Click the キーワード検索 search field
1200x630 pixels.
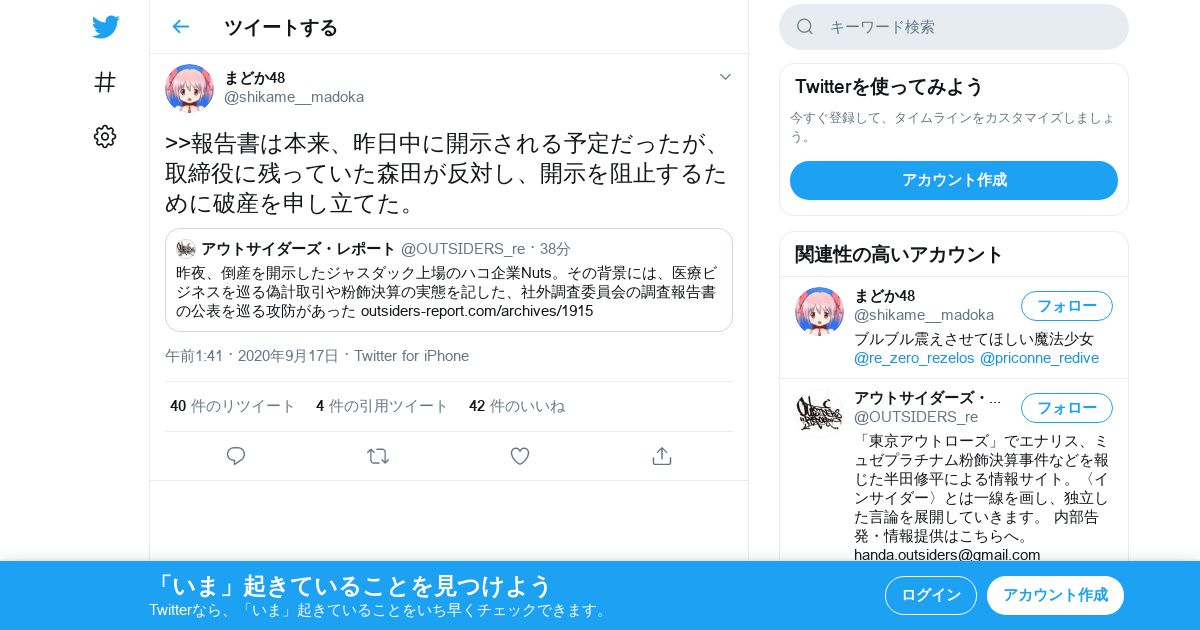pyautogui.click(x=954, y=27)
